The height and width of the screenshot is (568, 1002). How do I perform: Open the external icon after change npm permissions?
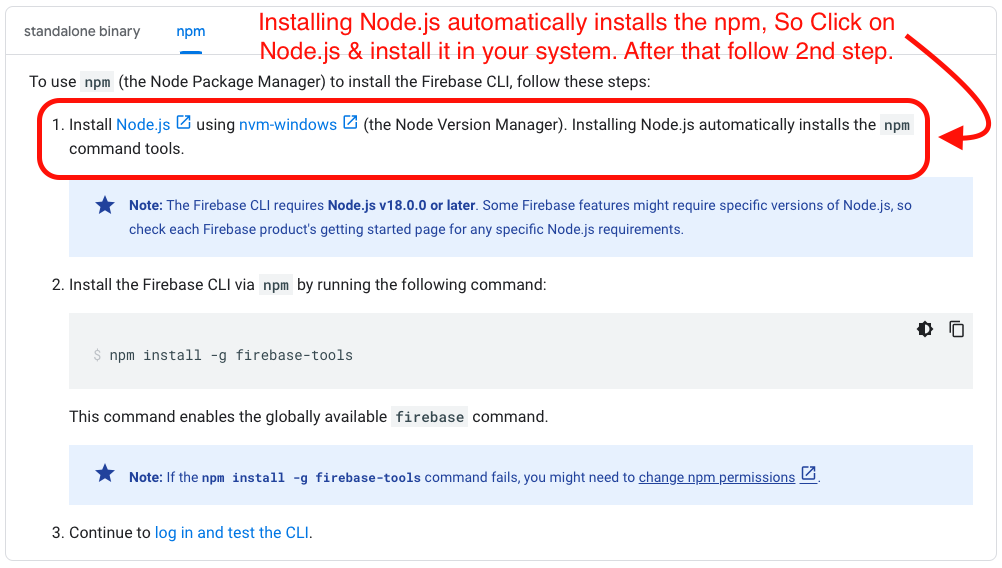click(x=808, y=474)
